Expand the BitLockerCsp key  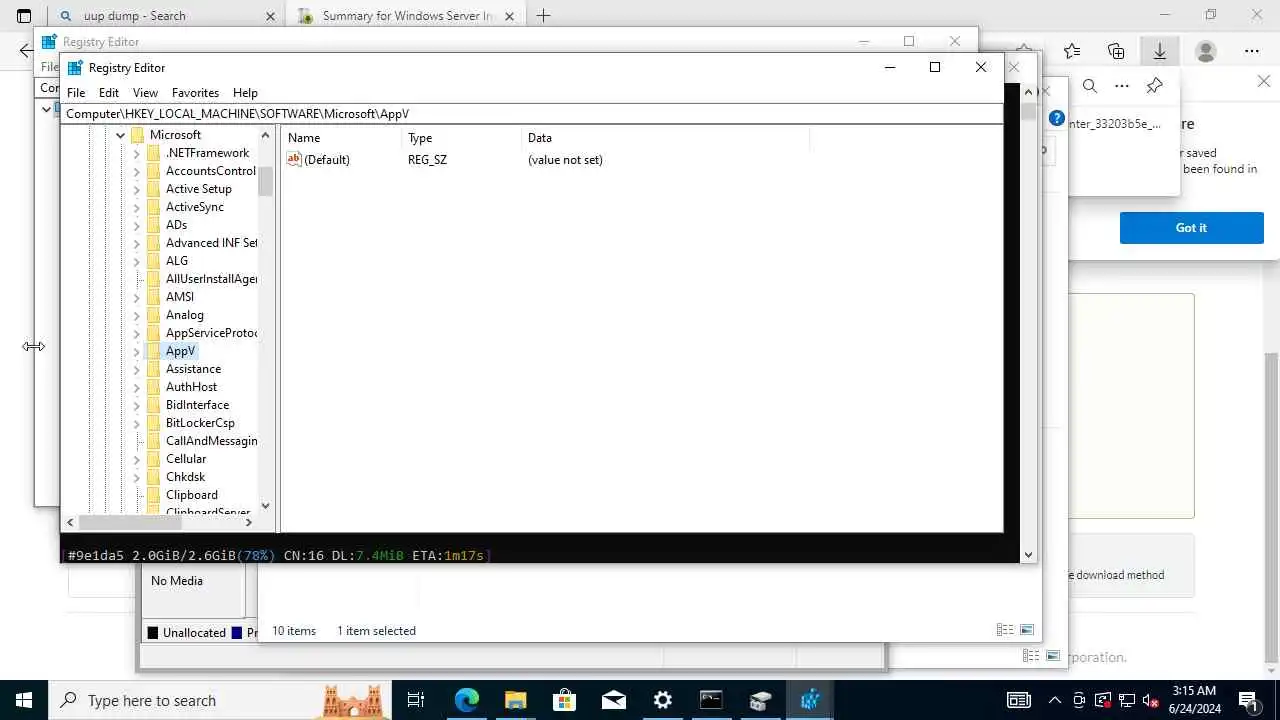point(137,423)
